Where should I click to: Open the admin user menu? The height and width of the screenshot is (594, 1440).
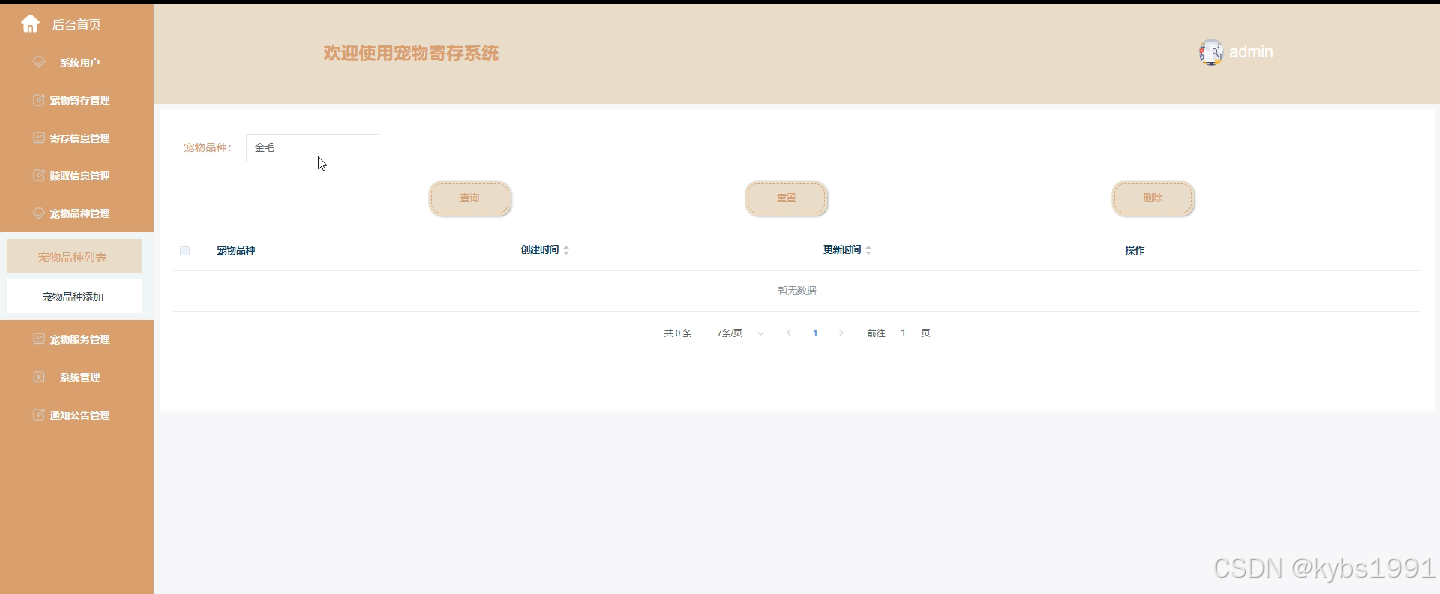[1236, 52]
